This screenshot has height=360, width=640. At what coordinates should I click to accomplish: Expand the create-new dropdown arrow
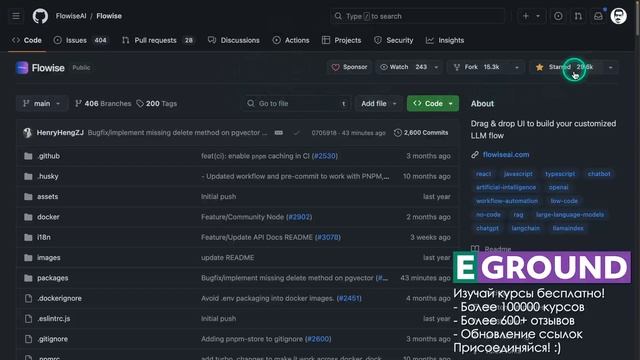point(538,16)
